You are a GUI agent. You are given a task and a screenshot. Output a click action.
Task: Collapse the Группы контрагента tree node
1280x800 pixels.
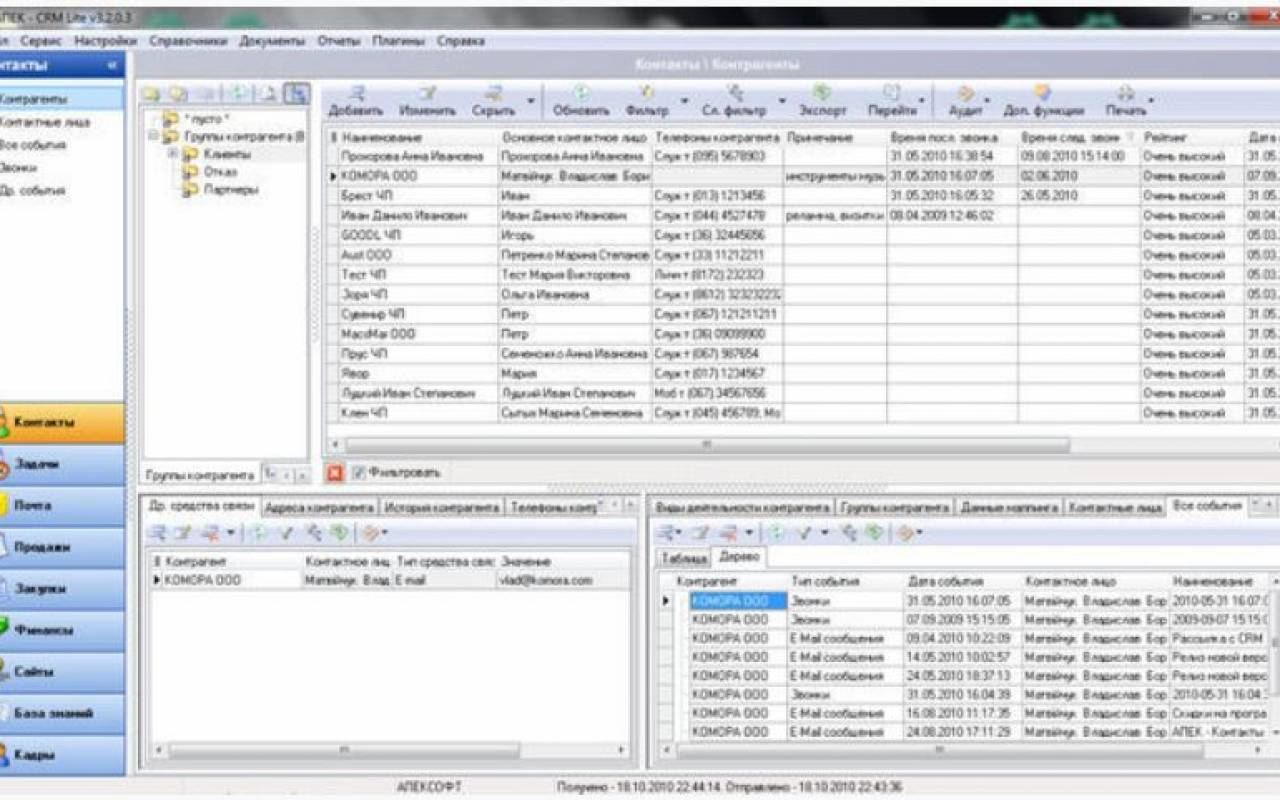(x=152, y=137)
